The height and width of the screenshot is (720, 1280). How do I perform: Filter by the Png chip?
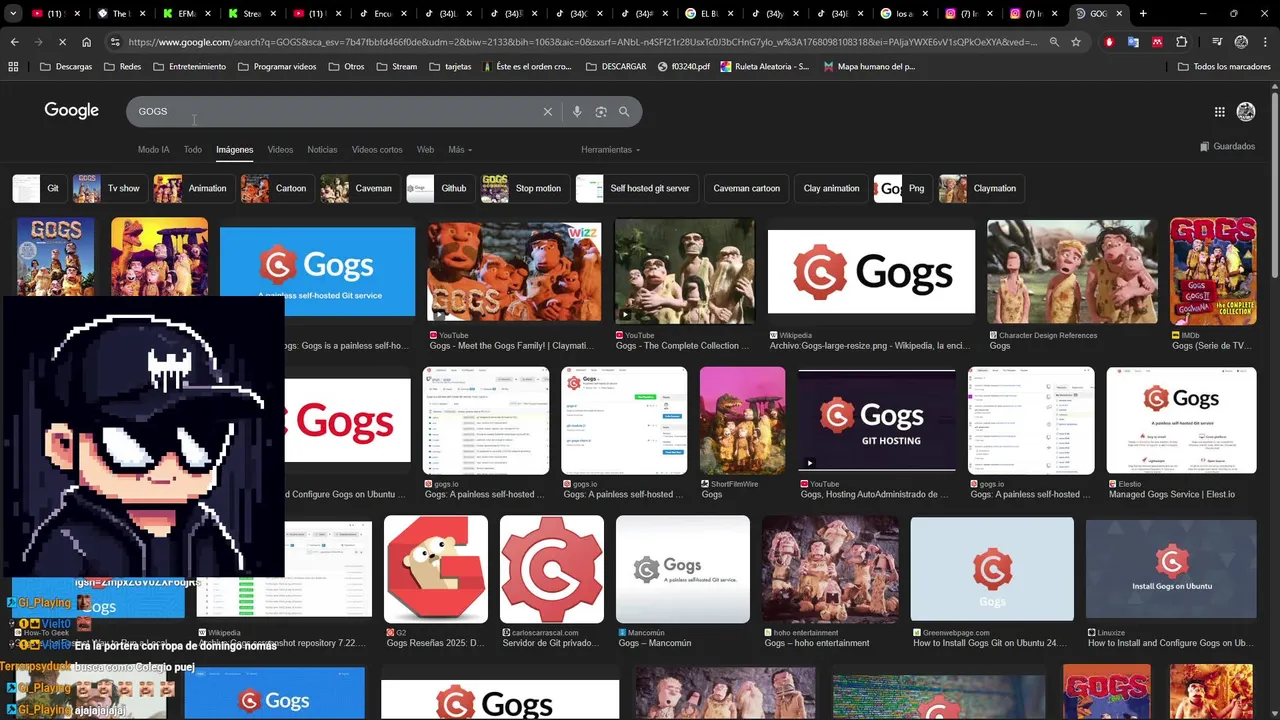tap(903, 188)
